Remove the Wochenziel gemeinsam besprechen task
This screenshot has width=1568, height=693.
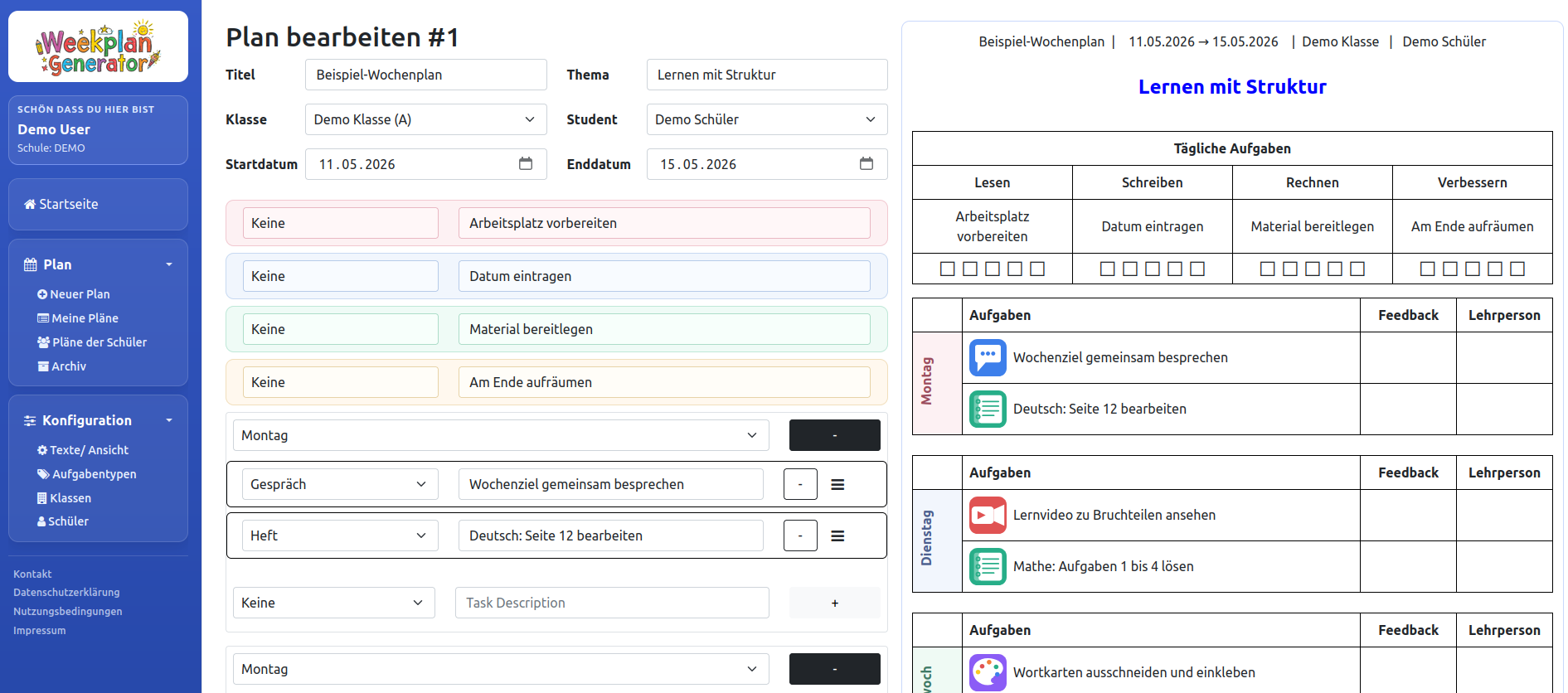pos(800,484)
